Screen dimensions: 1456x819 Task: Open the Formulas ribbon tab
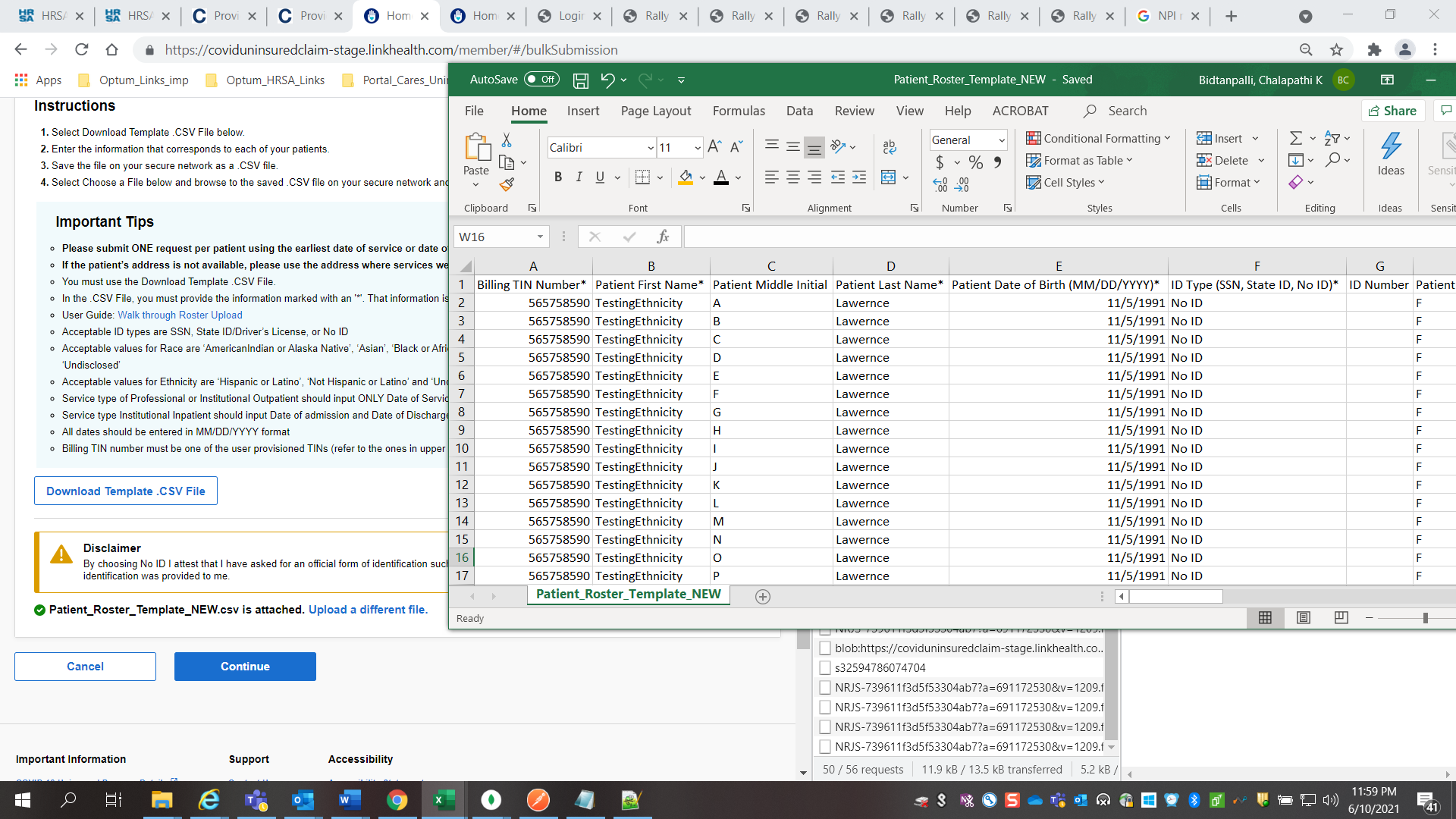(x=739, y=111)
